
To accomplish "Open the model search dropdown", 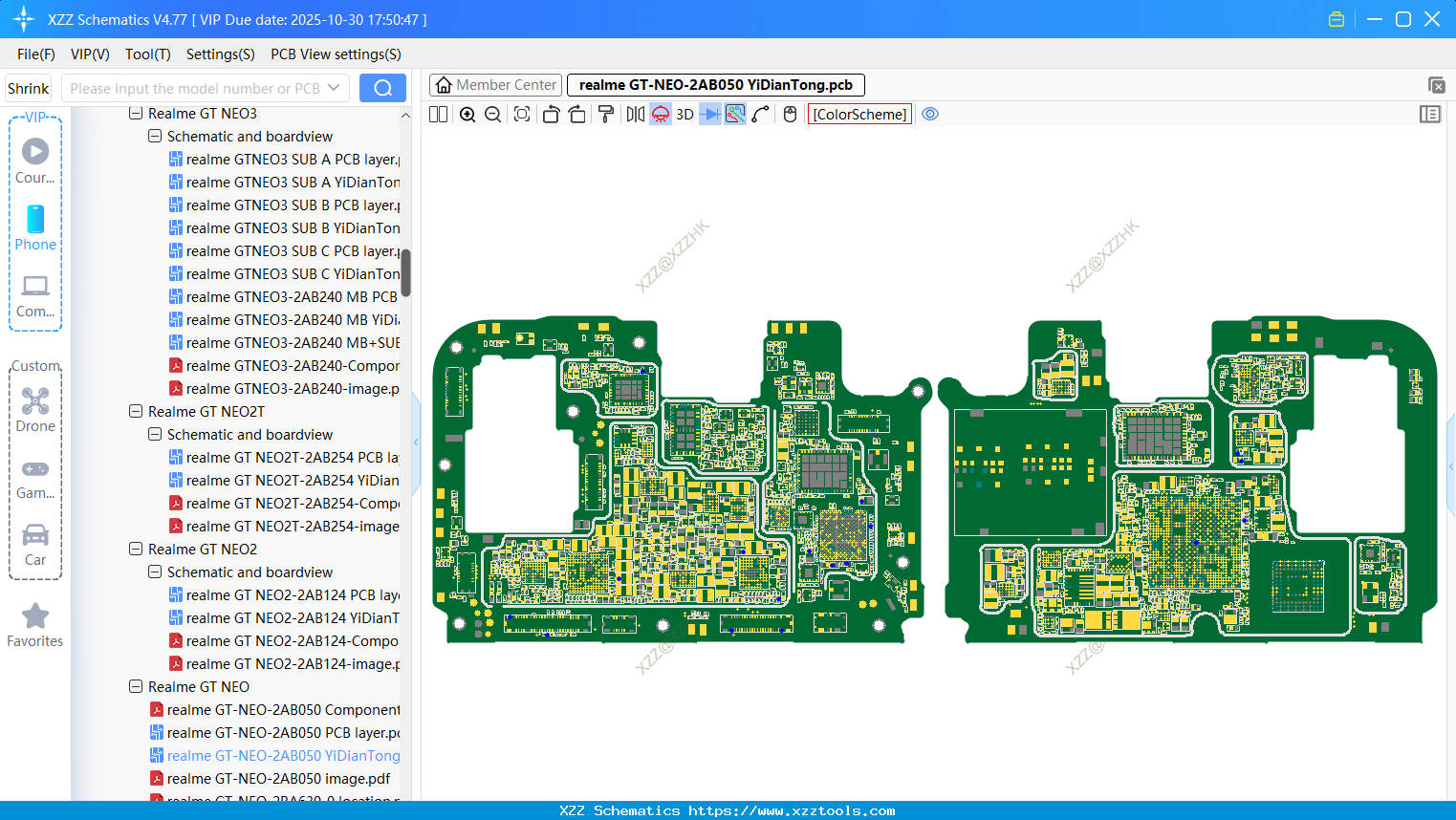I will [x=336, y=86].
